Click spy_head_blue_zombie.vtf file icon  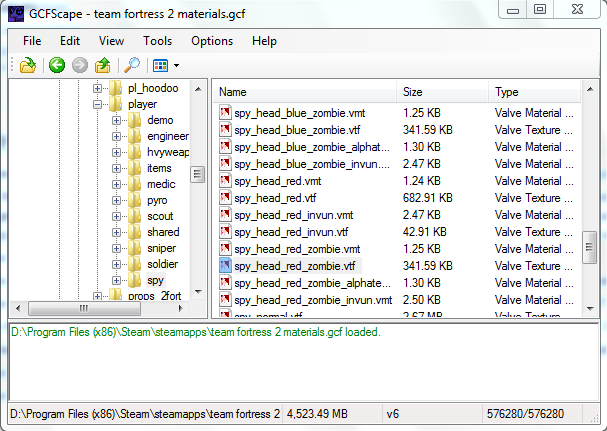click(x=225, y=130)
